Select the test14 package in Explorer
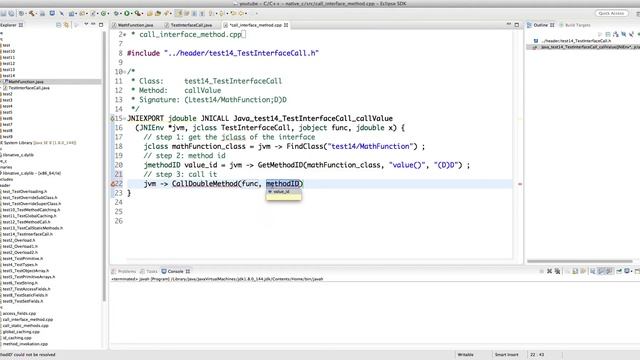The image size is (640, 360). [9, 76]
